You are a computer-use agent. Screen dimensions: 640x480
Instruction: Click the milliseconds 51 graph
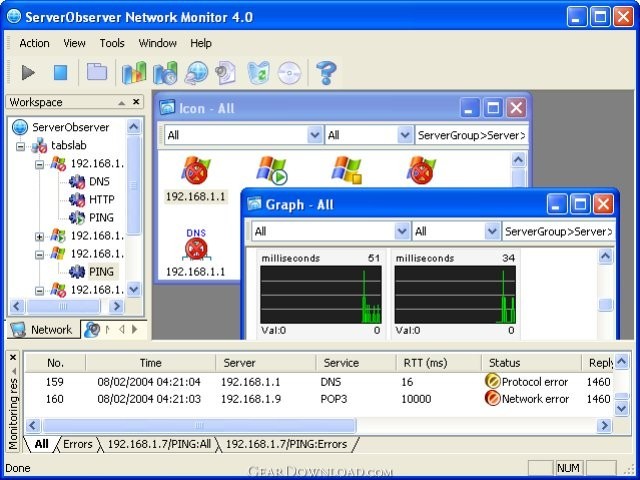(x=321, y=294)
